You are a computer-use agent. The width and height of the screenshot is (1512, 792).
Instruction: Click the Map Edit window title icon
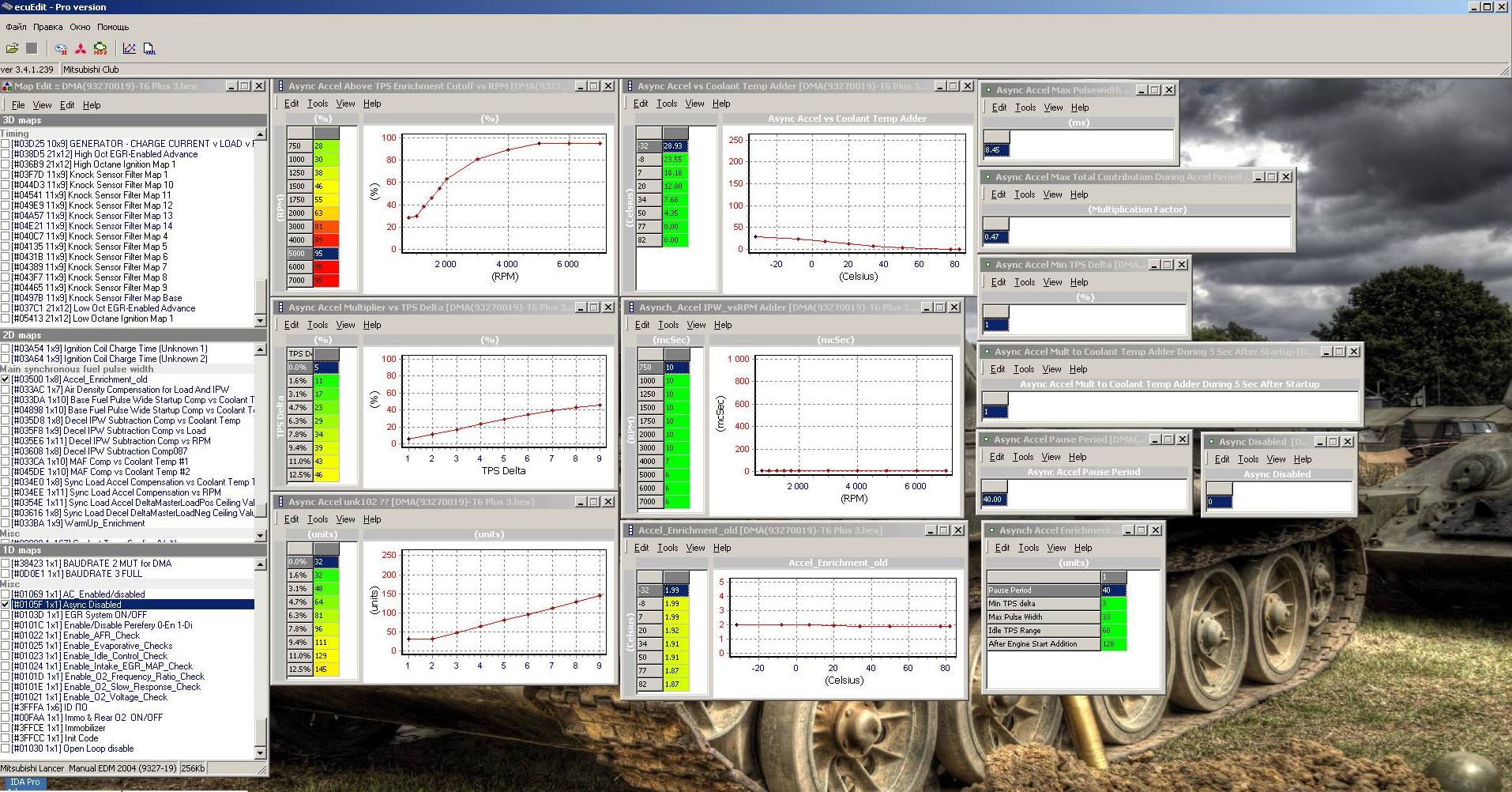click(7, 86)
